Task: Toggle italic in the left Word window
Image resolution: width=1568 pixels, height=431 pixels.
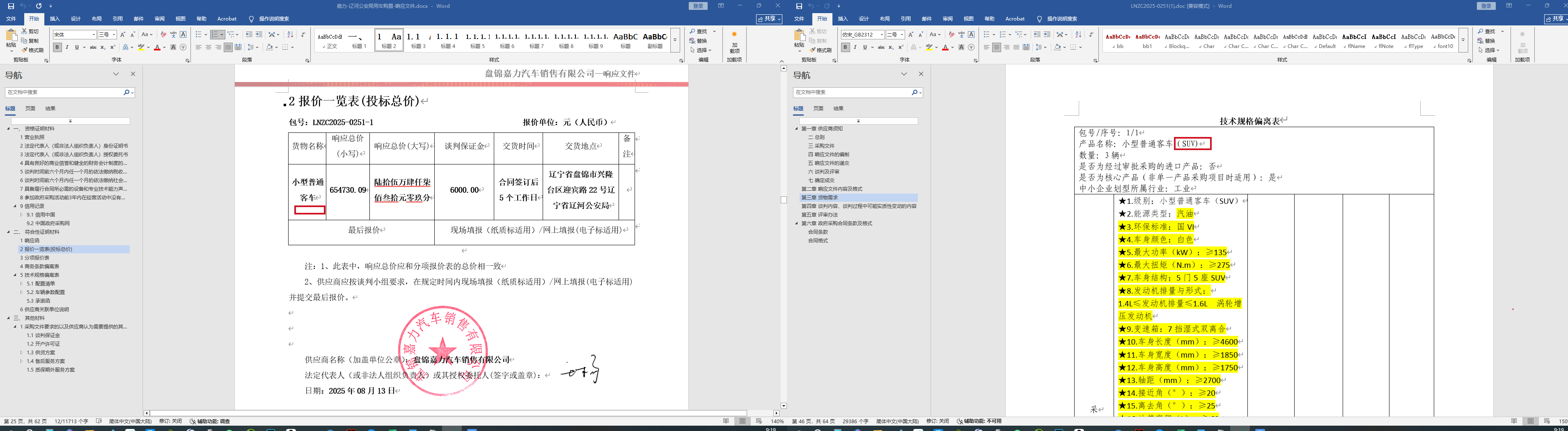Action: point(67,48)
